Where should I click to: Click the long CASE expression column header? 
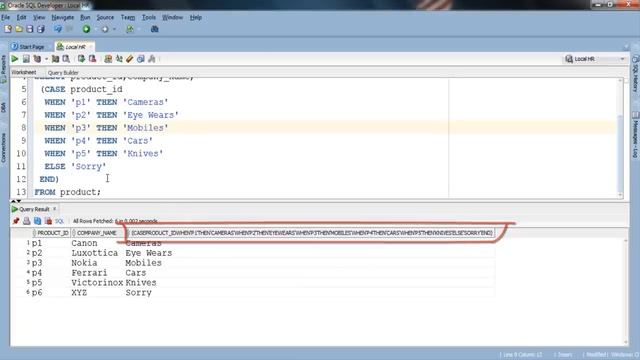[310, 233]
